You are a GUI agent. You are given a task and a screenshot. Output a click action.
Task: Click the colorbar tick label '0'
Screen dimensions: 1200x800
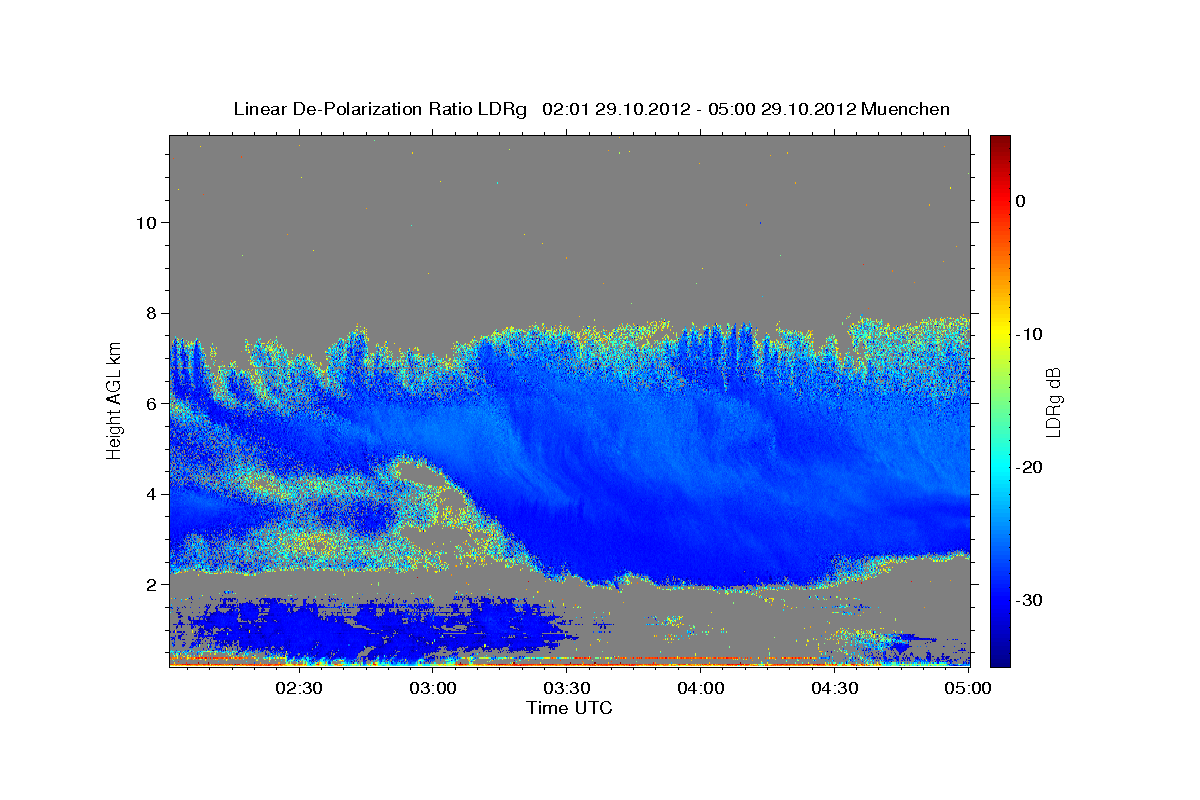[1020, 201]
